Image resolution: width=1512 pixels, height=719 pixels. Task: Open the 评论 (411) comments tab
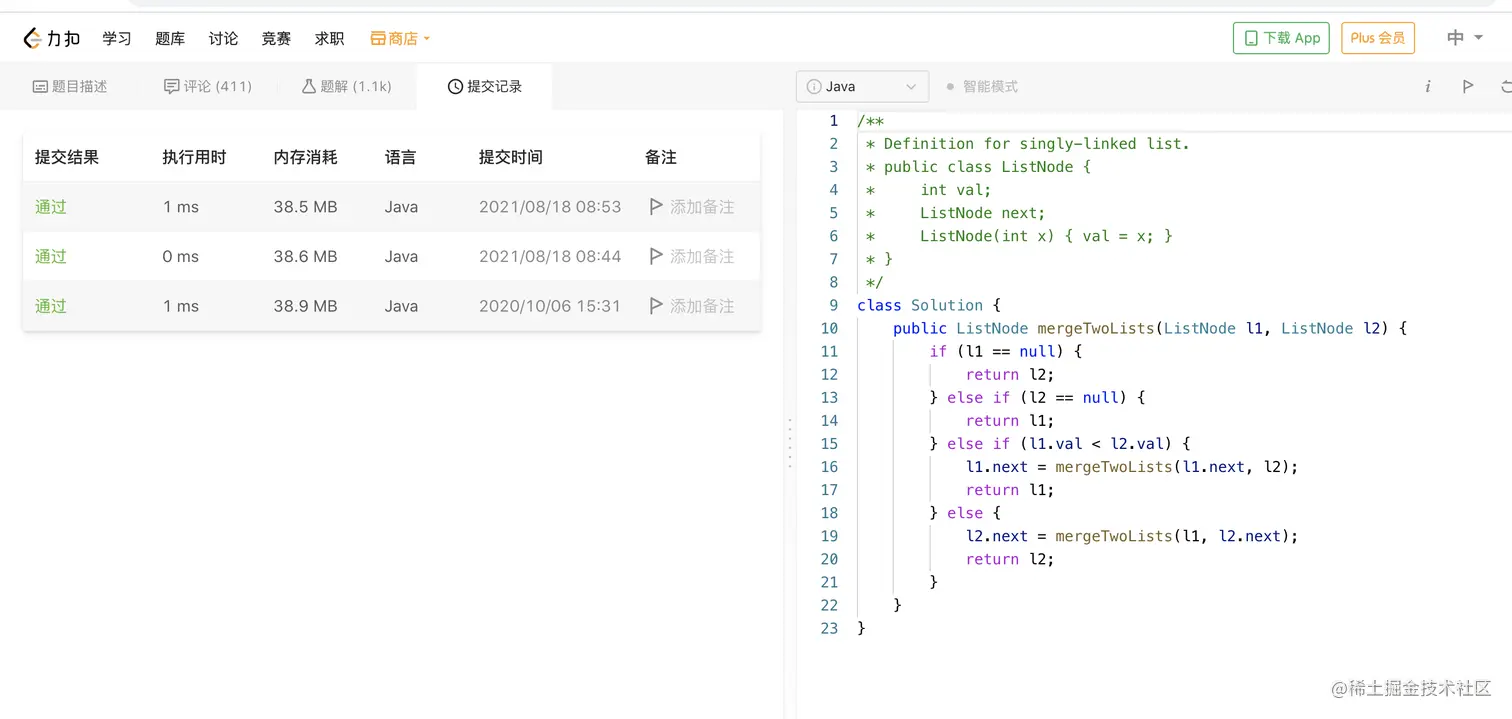pyautogui.click(x=208, y=87)
